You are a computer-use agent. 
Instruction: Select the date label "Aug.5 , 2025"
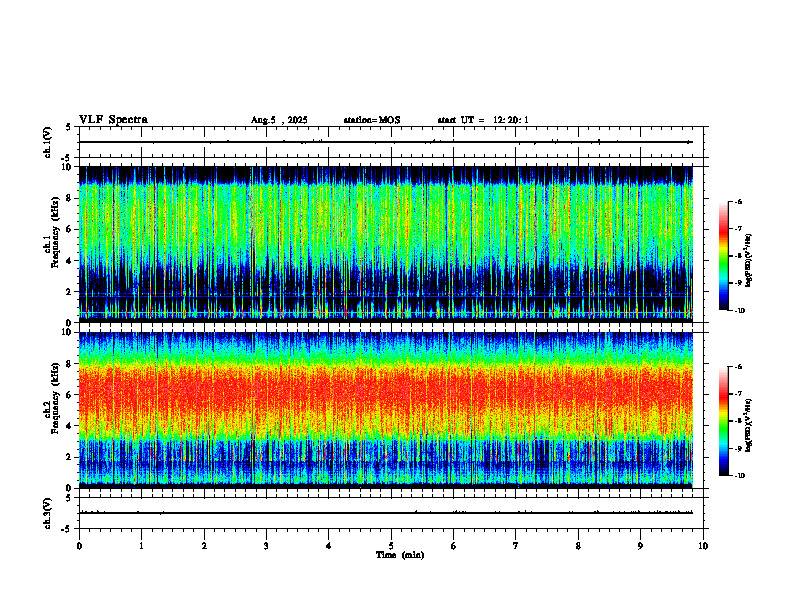point(279,120)
